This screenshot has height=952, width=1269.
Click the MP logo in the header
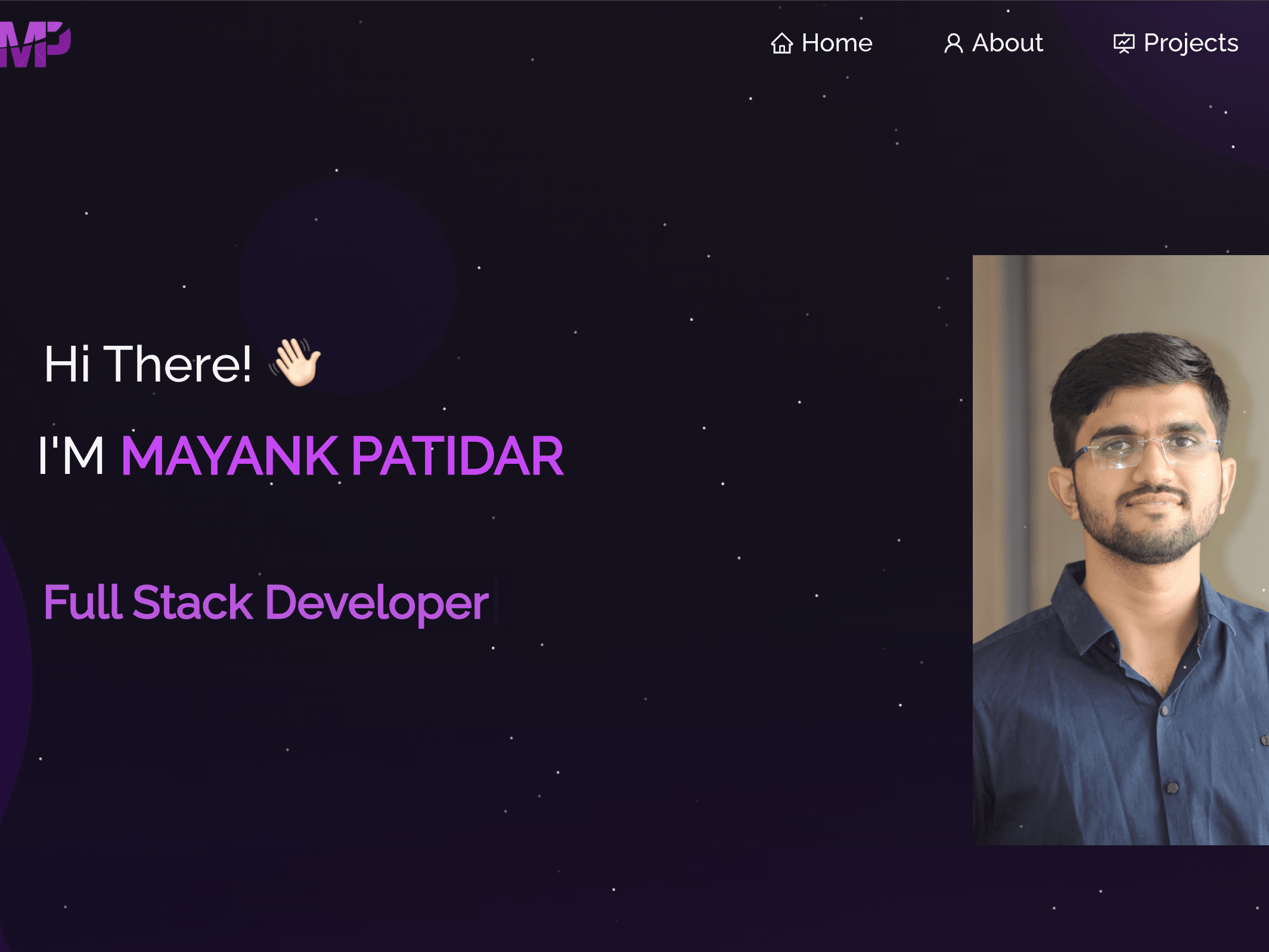pyautogui.click(x=35, y=44)
